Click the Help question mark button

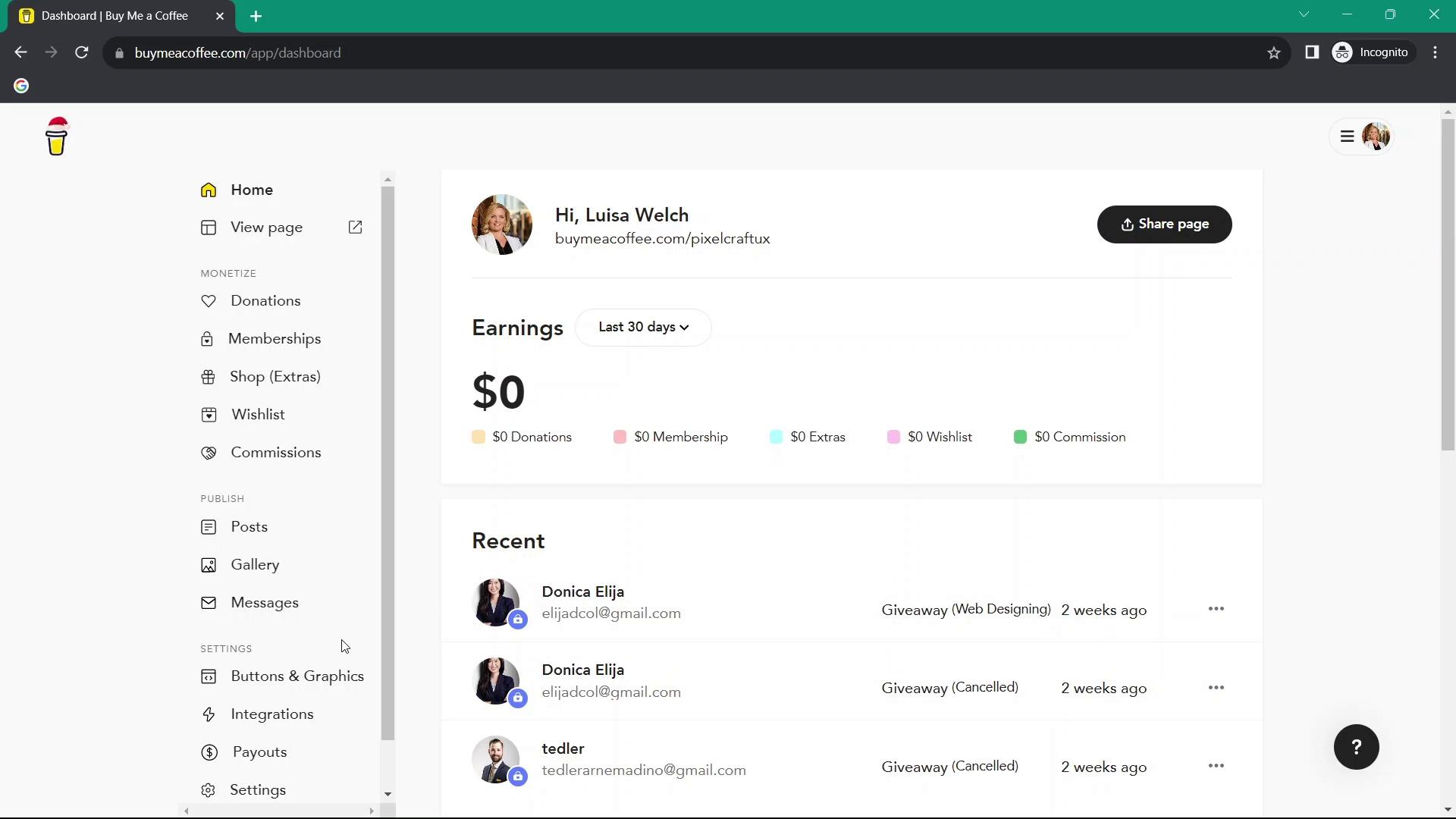[x=1356, y=746]
